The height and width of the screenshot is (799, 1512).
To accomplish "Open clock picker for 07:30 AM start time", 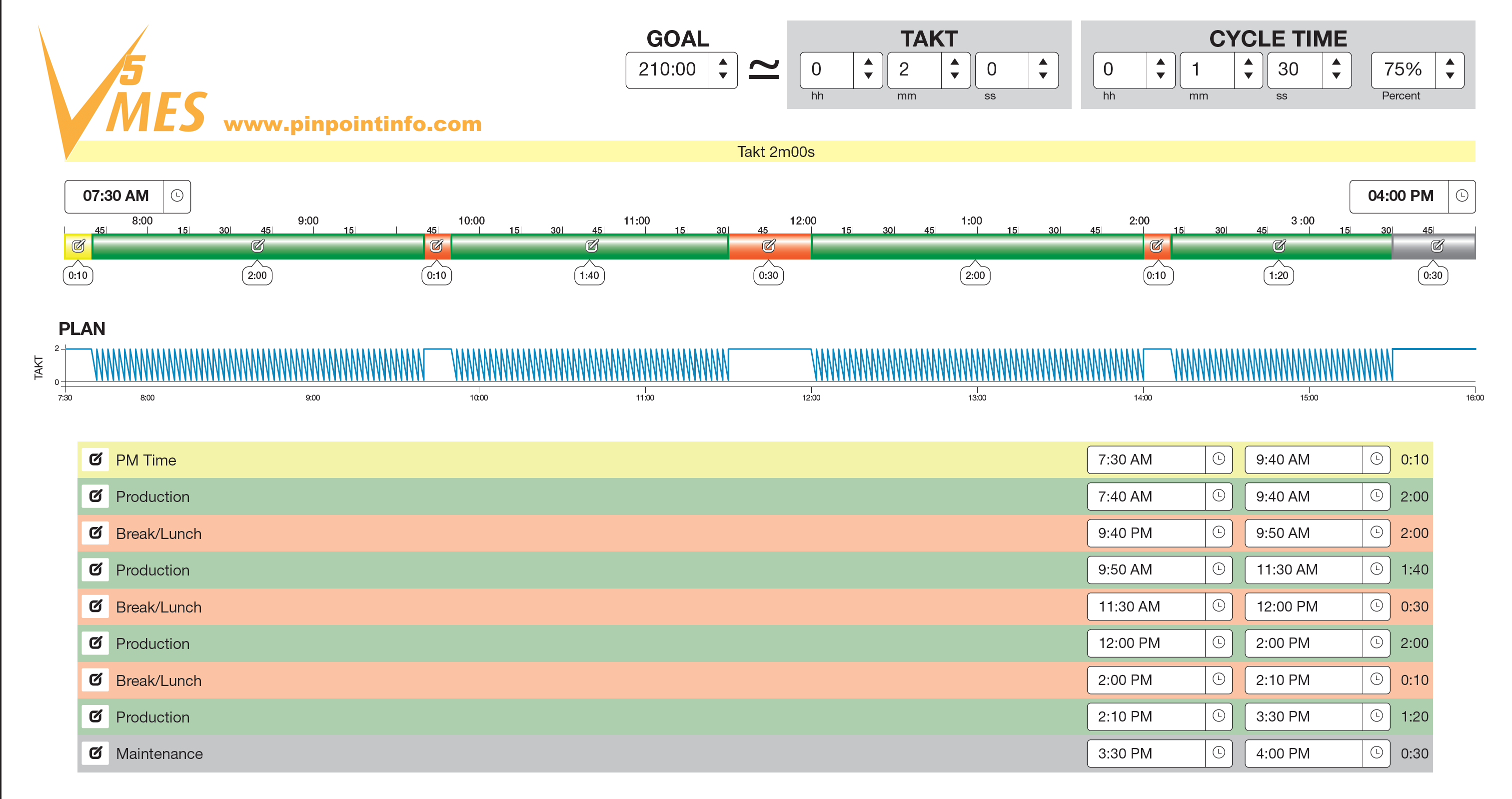I will [176, 196].
